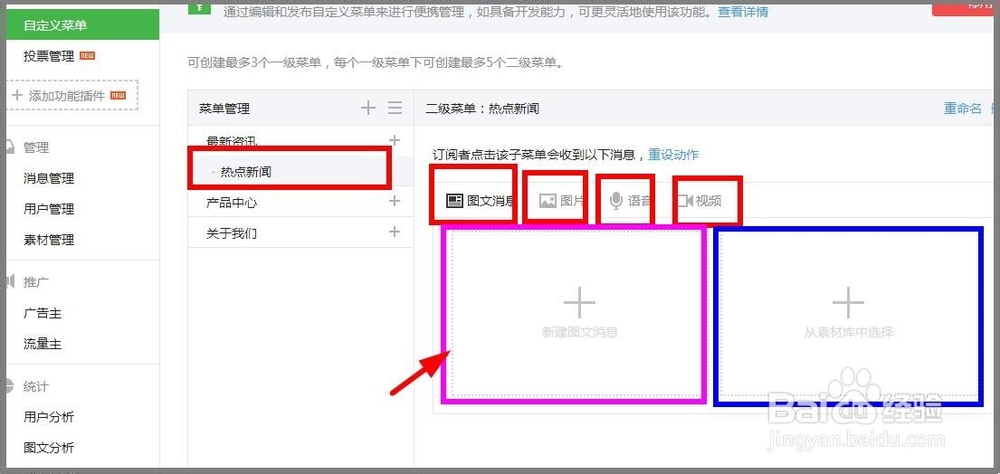1000x474 pixels.
Task: Open 用户分析 page
Action: point(49,417)
